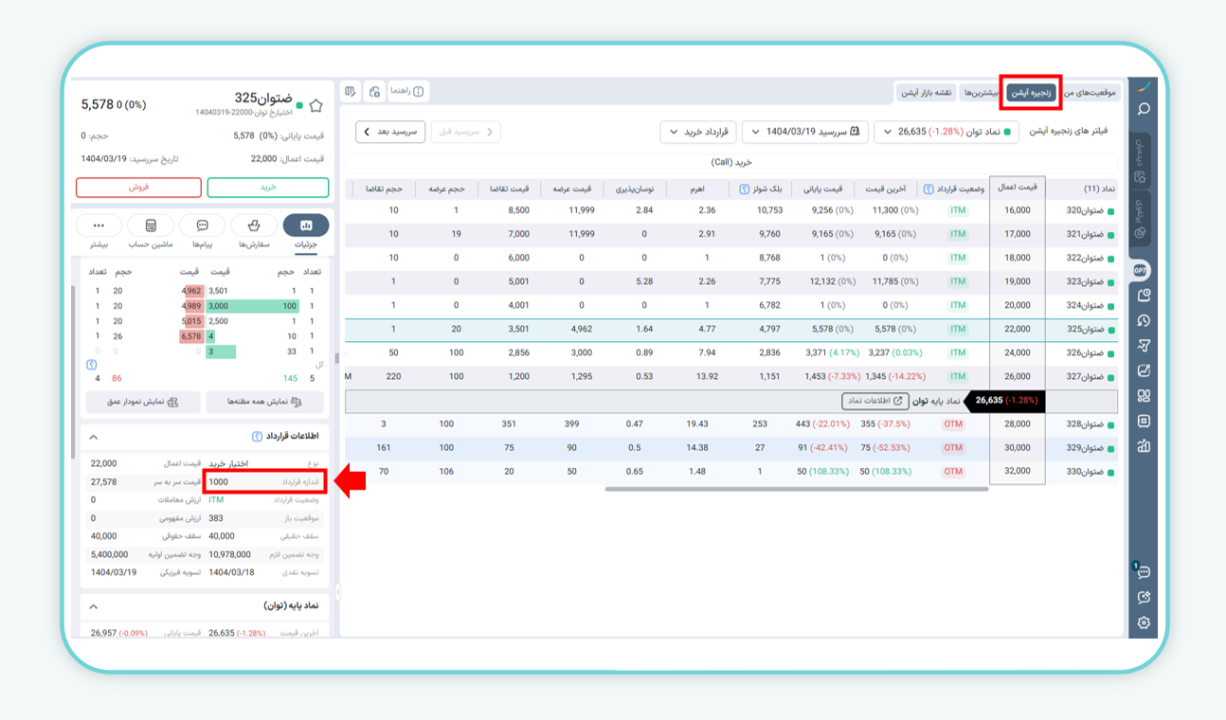The image size is (1226, 720).
Task: Open the پیام‌ها messages icon
Action: (203, 226)
